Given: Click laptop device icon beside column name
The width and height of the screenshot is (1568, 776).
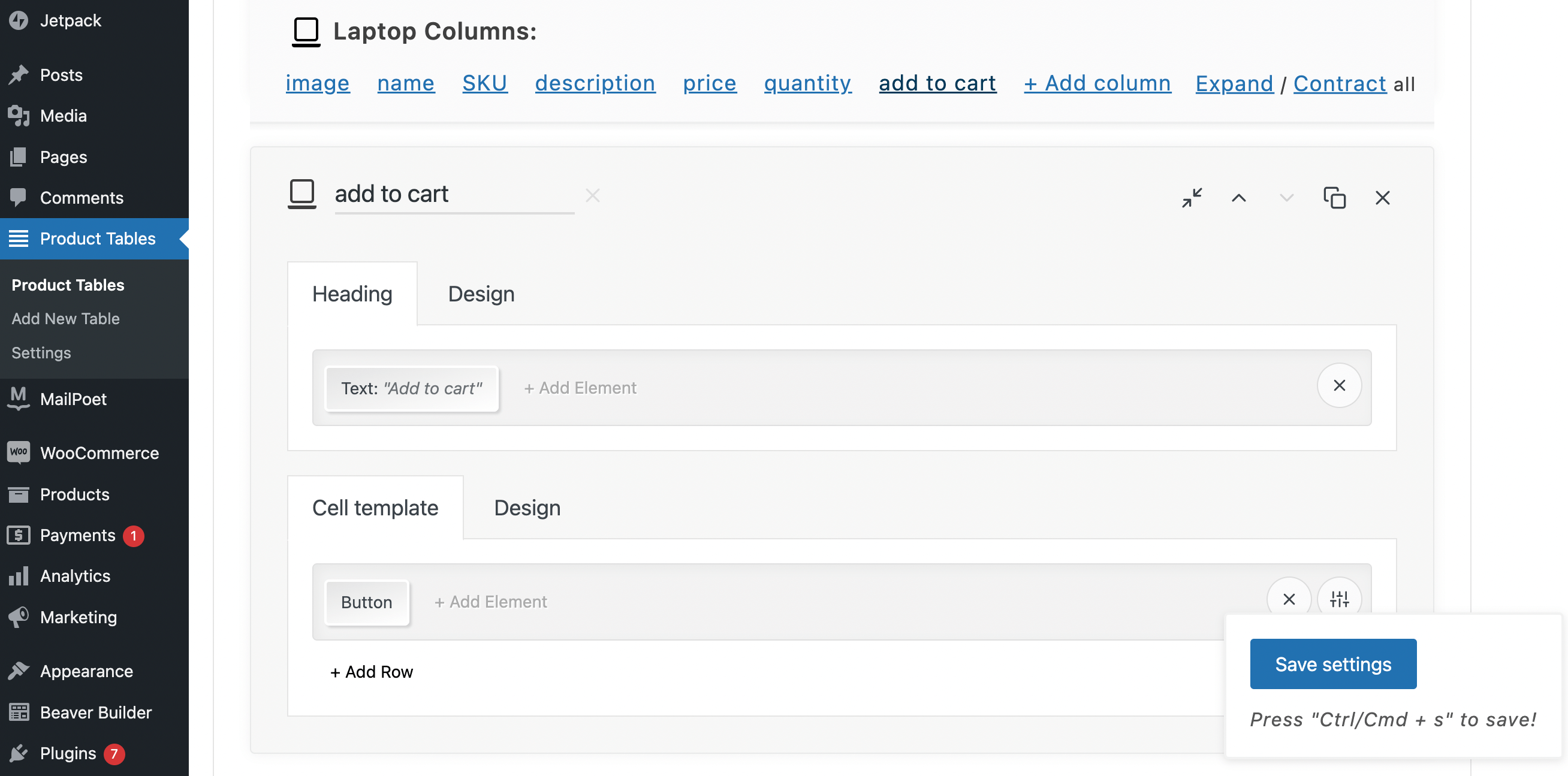Looking at the screenshot, I should [x=302, y=194].
